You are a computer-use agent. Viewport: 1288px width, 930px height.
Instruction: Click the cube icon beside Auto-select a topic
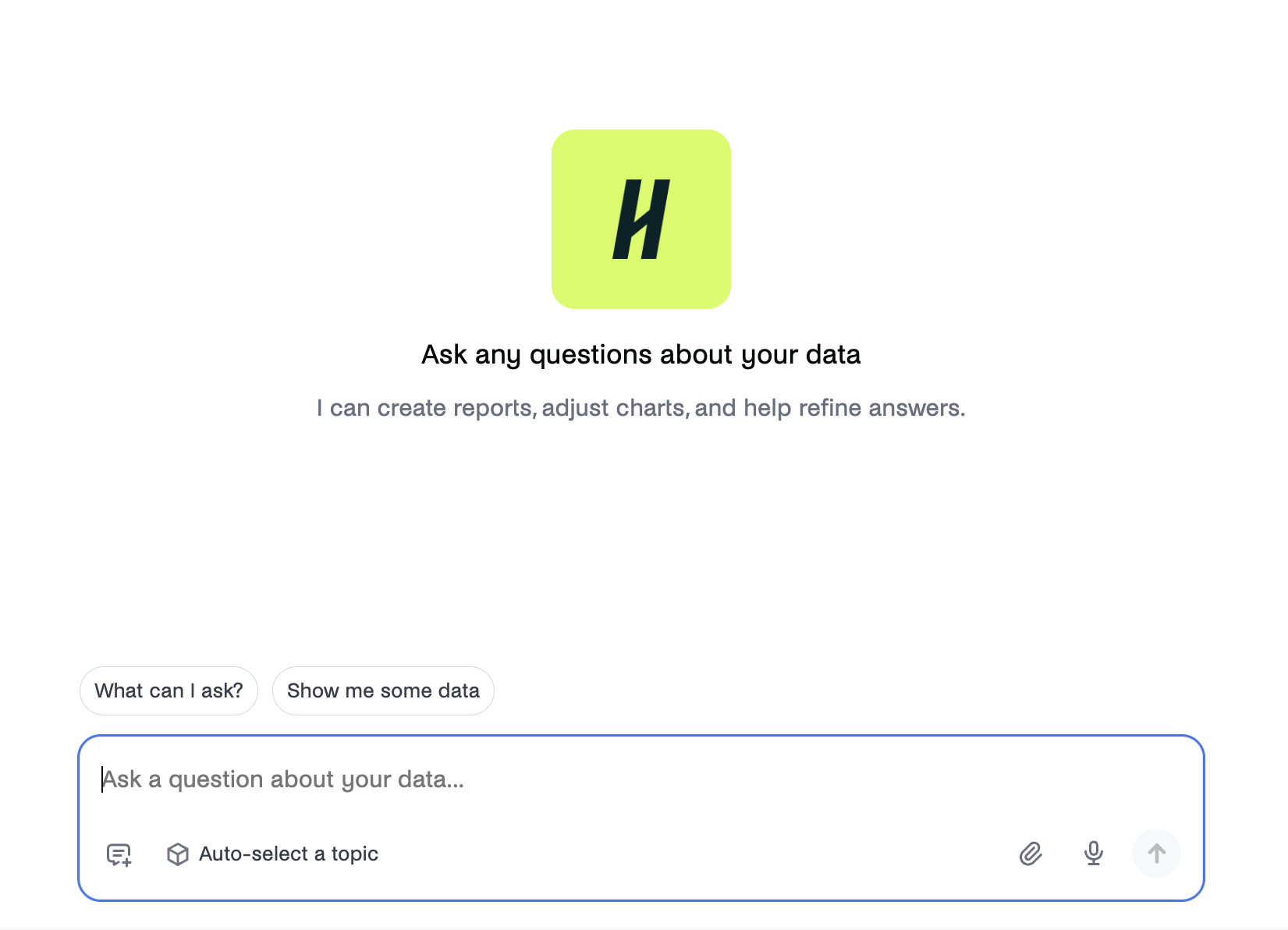point(178,854)
